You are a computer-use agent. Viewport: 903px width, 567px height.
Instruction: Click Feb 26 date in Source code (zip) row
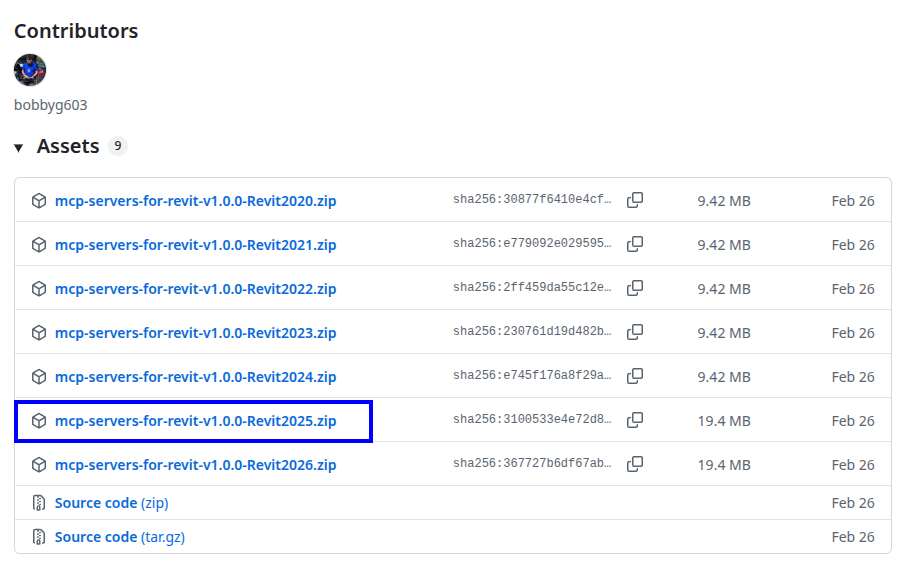(x=853, y=503)
